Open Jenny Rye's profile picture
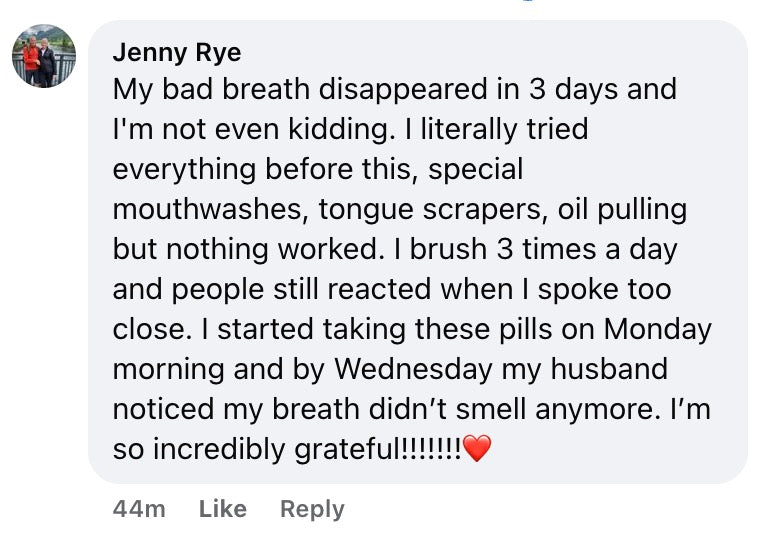 (x=44, y=56)
